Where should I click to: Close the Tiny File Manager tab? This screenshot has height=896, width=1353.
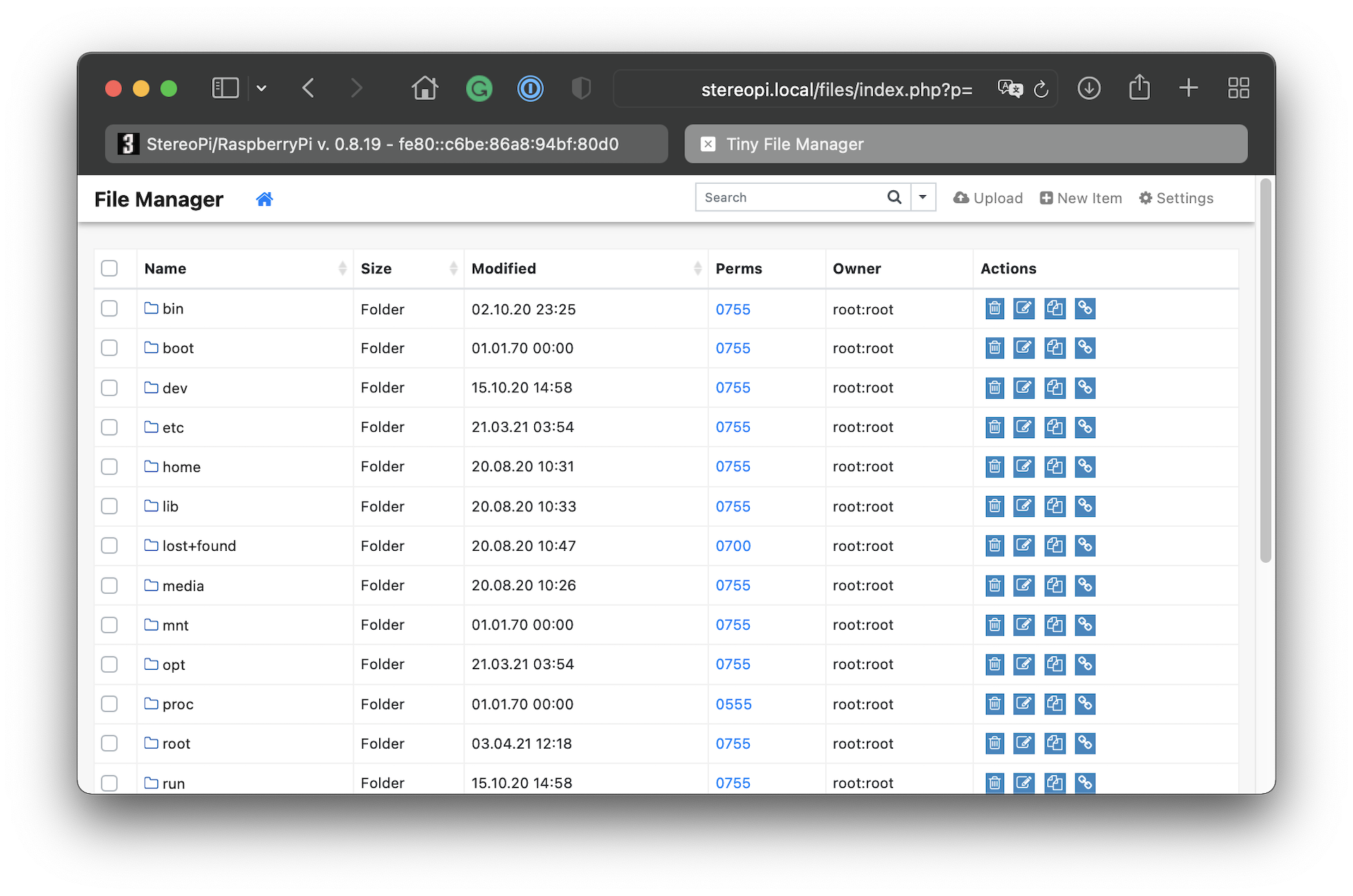708,144
